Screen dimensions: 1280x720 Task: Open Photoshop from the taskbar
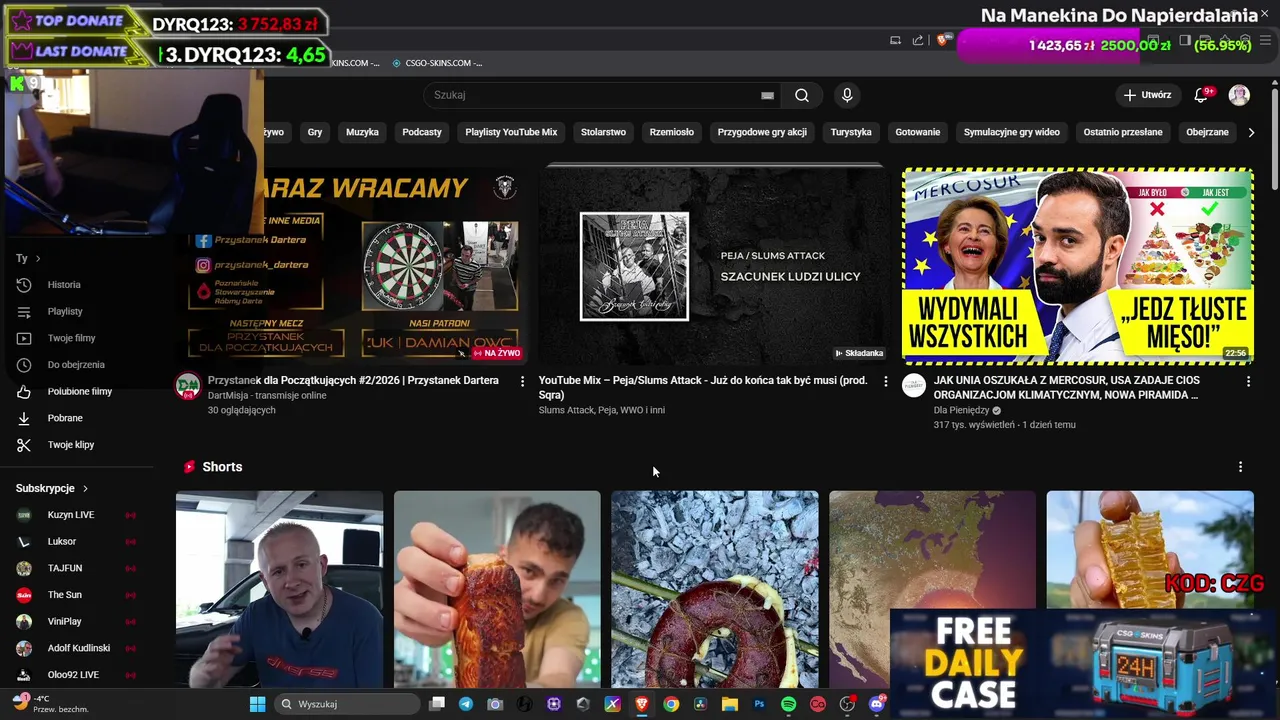click(759, 704)
